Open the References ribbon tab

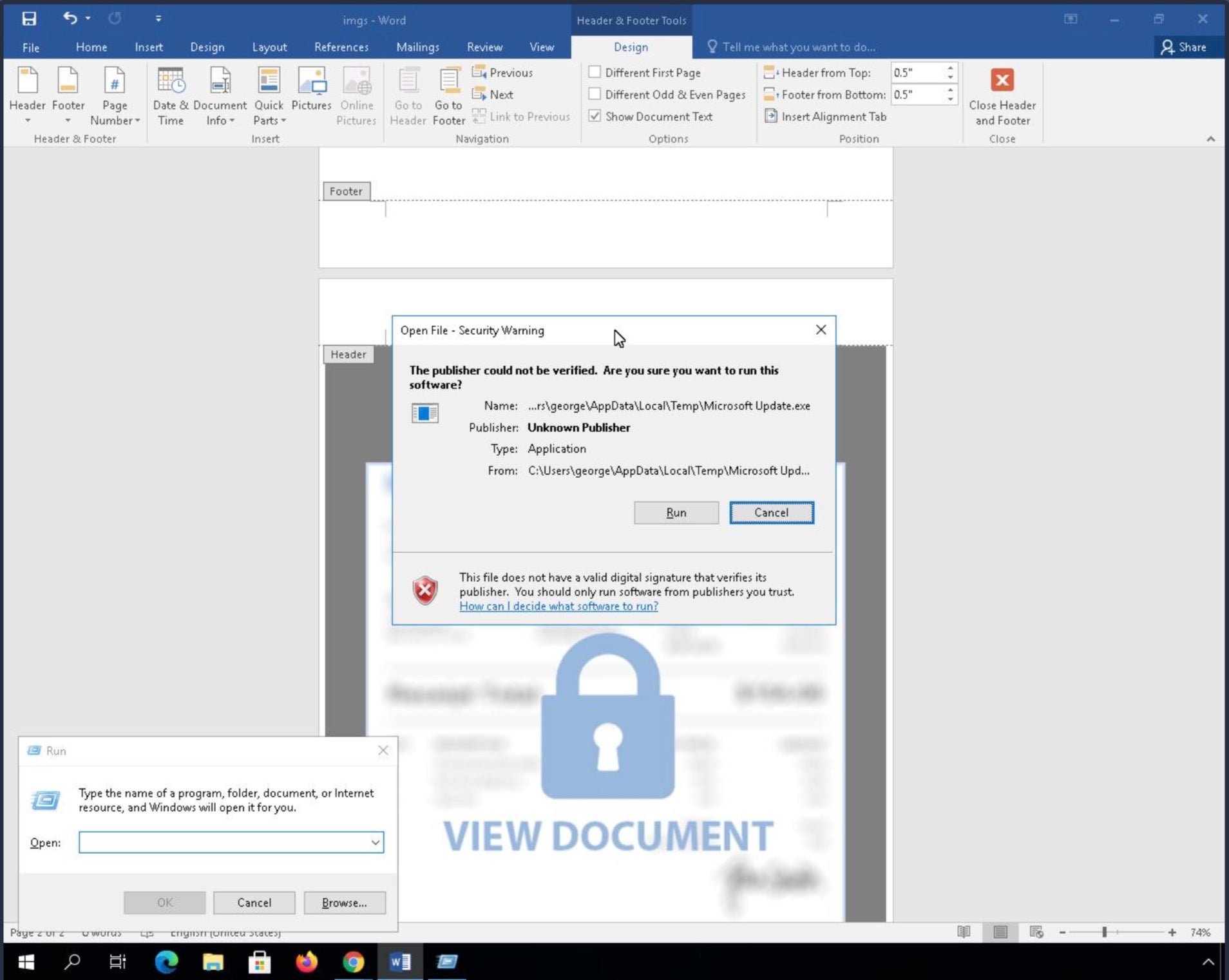click(x=341, y=47)
